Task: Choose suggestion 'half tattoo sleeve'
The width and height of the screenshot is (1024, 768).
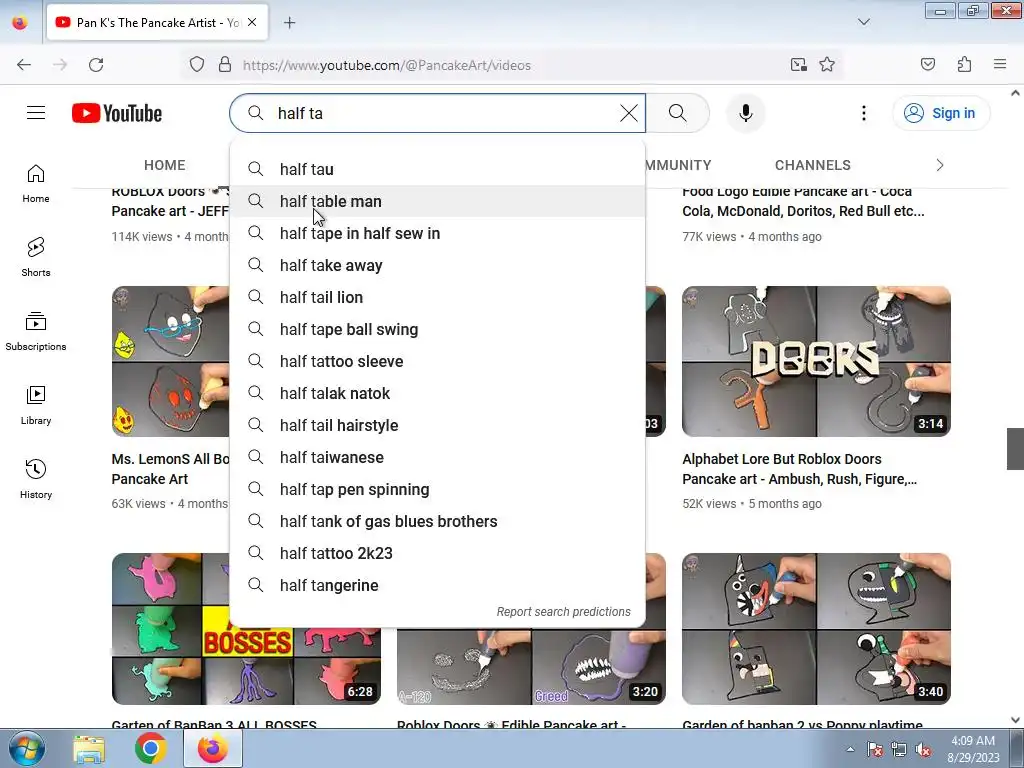Action: click(438, 361)
